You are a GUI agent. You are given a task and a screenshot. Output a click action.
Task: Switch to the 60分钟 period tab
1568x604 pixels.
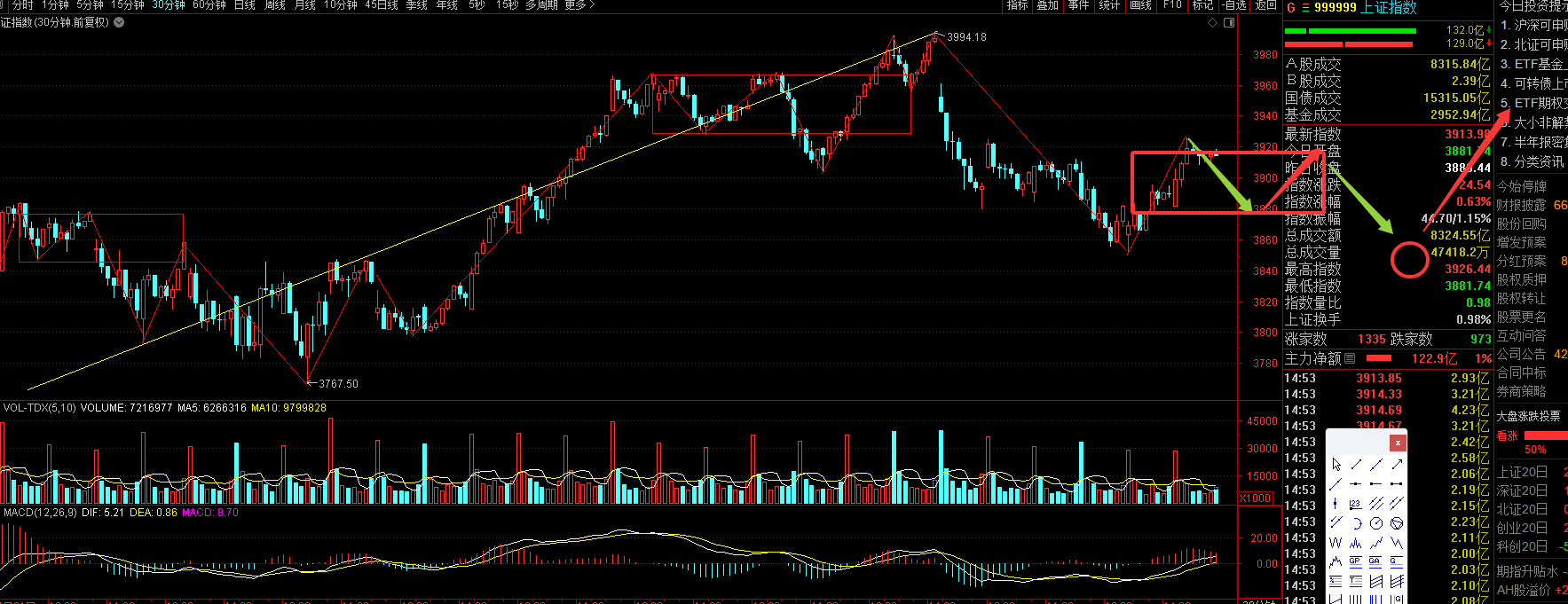209,5
